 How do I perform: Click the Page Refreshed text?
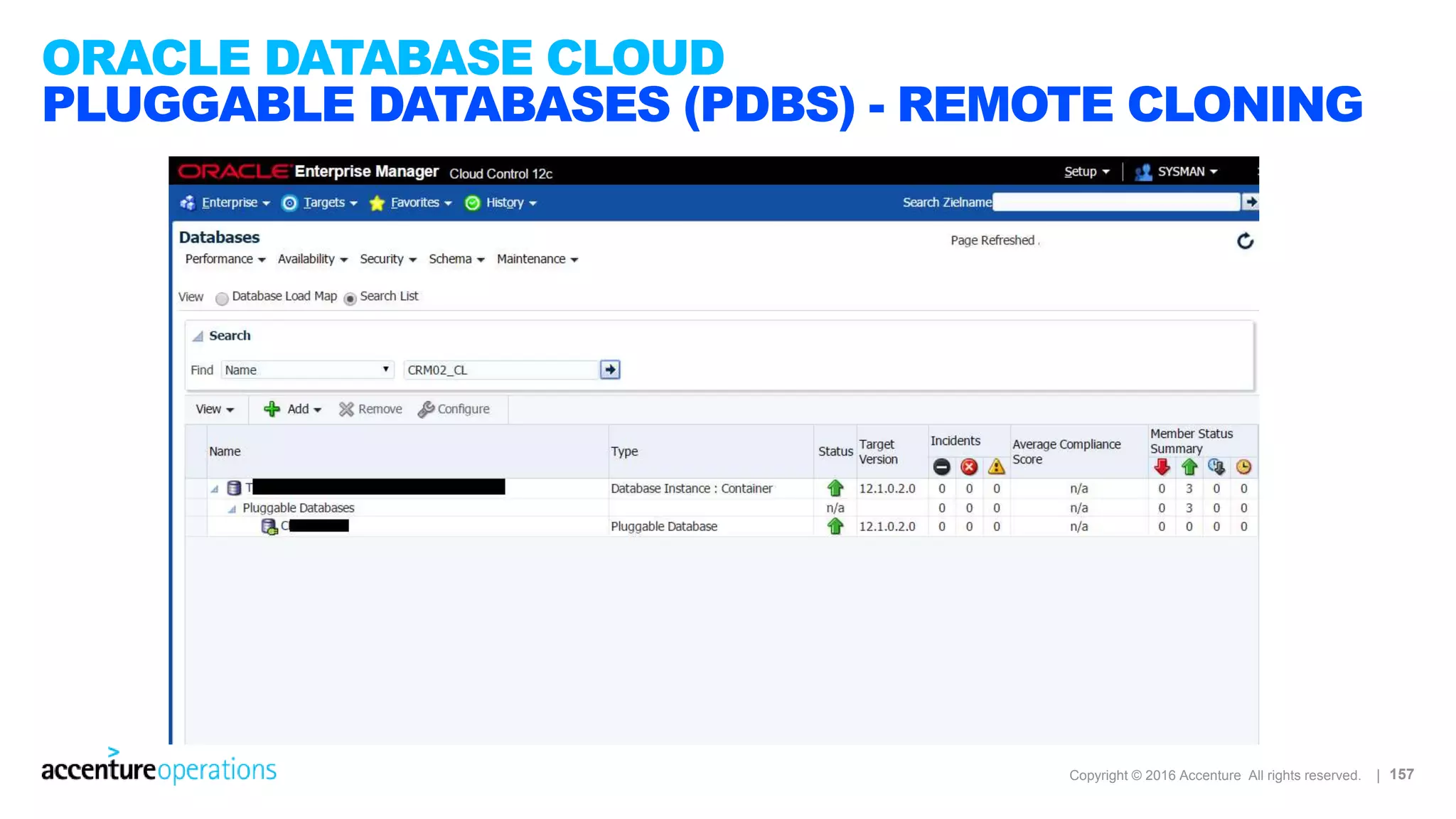(992, 240)
